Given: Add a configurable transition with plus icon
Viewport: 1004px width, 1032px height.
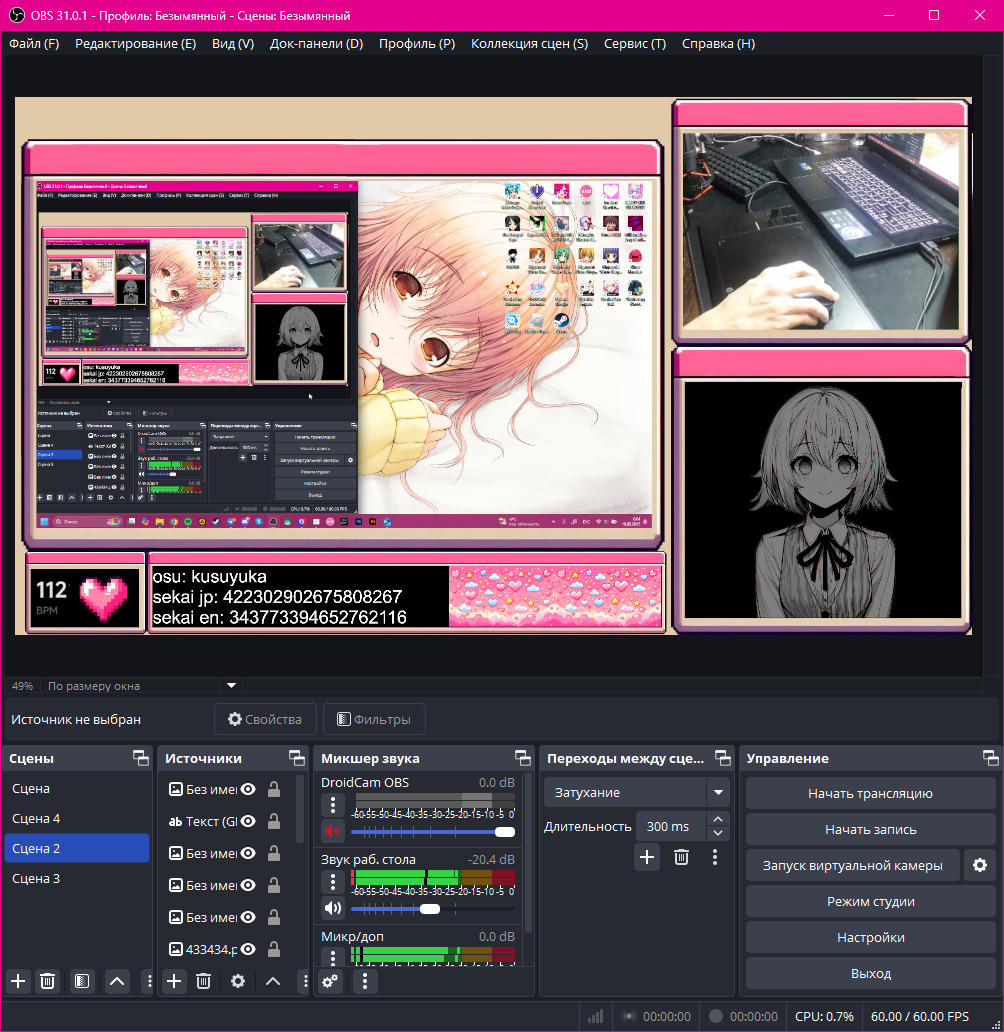Looking at the screenshot, I should [x=647, y=857].
